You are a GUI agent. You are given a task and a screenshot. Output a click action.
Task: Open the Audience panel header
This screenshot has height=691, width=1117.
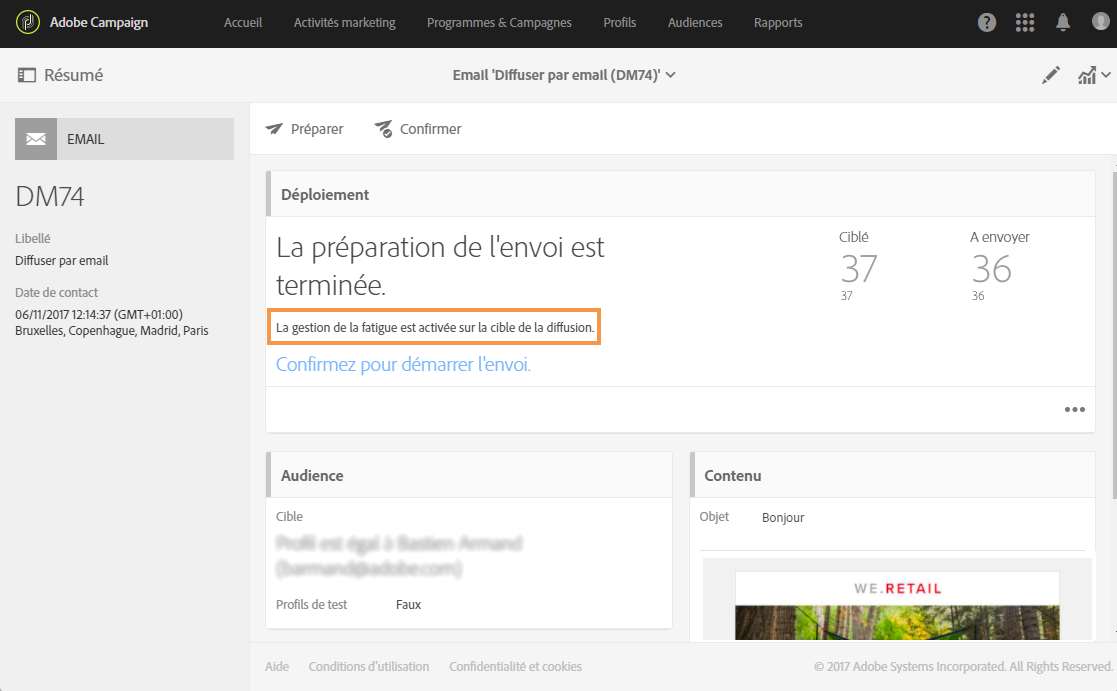[469, 475]
